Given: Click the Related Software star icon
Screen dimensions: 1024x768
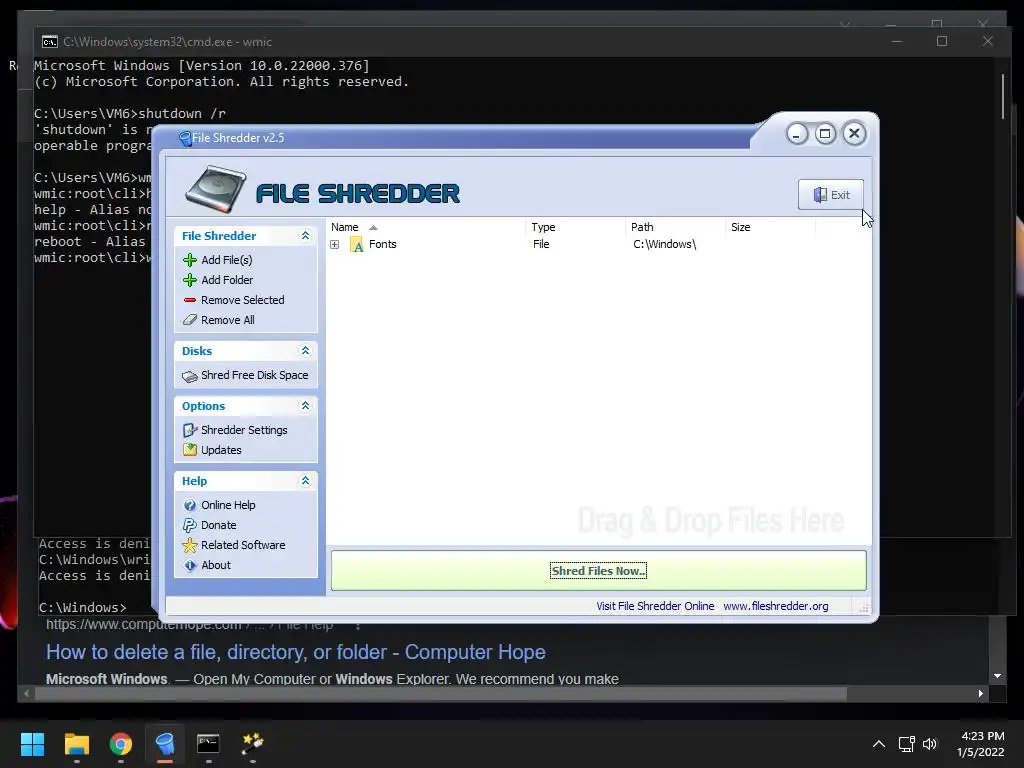Looking at the screenshot, I should pyautogui.click(x=190, y=545).
